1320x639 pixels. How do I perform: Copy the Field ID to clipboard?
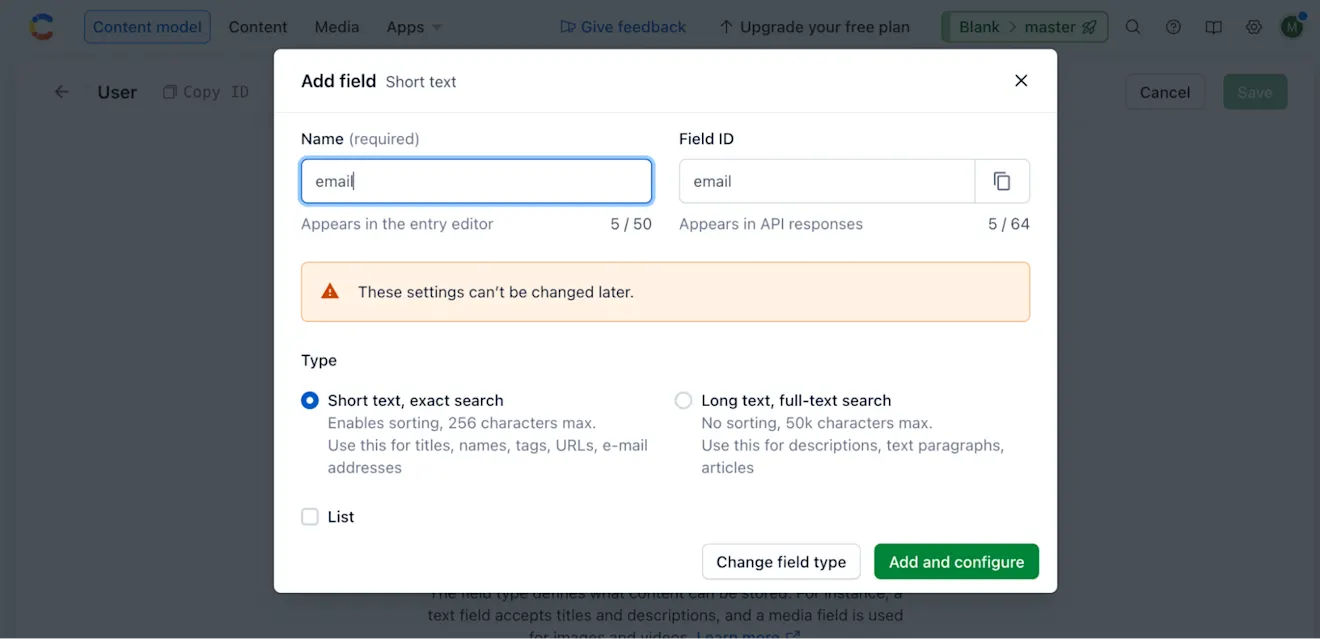point(1002,181)
